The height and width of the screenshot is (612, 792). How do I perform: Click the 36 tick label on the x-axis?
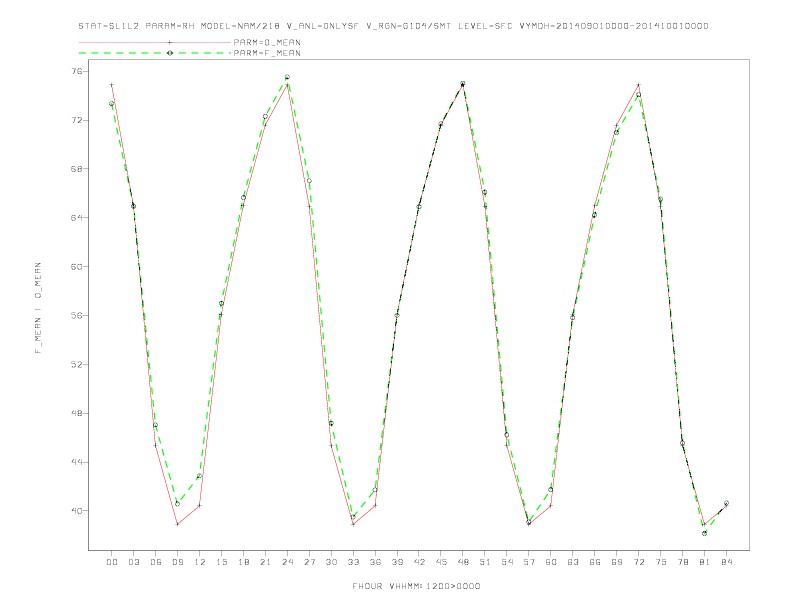tap(375, 562)
